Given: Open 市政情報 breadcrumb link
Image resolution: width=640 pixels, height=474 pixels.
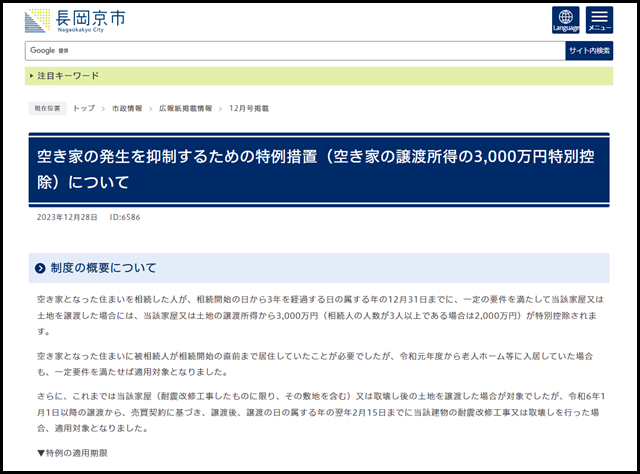Looking at the screenshot, I should click(127, 108).
